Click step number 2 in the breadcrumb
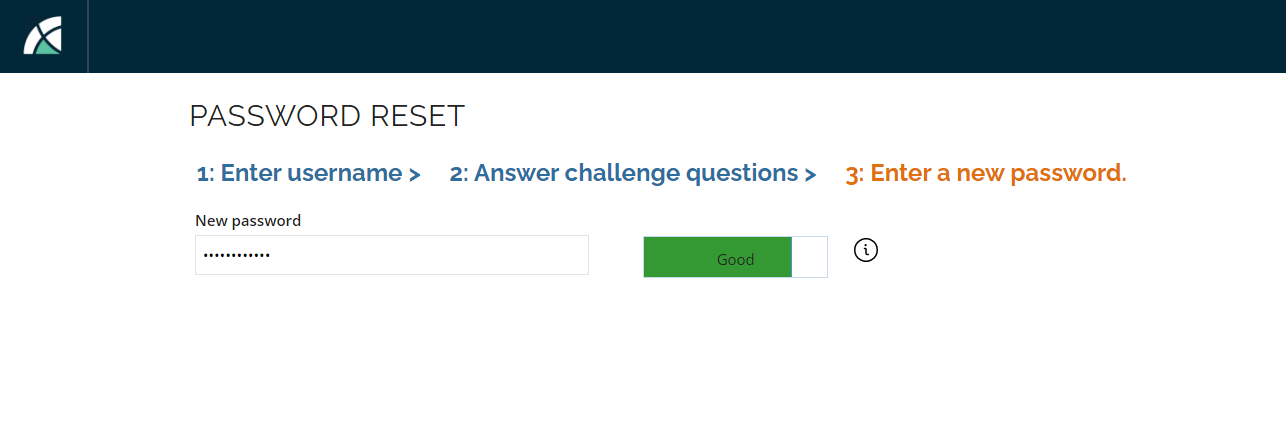 (456, 174)
